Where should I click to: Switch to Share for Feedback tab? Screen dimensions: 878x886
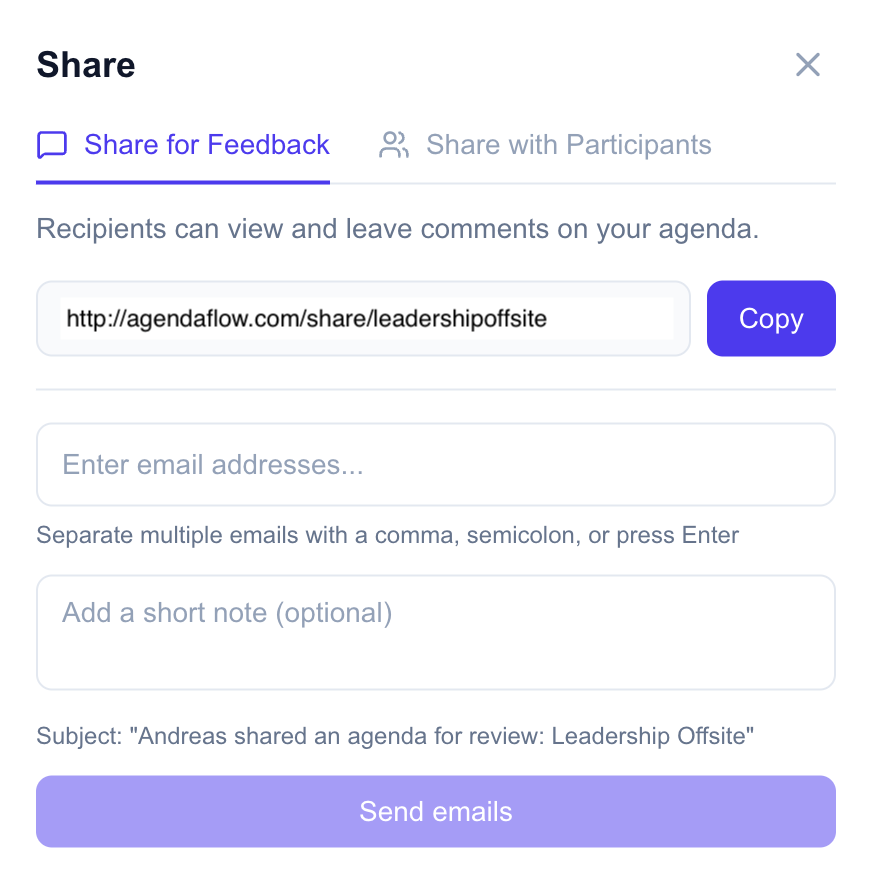[x=206, y=145]
